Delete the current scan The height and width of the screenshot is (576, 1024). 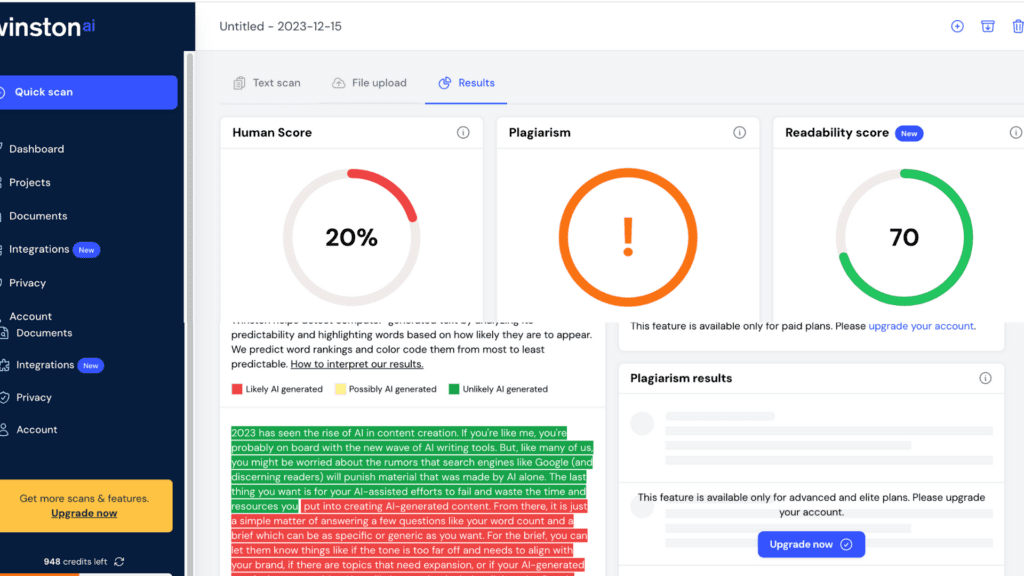click(x=1018, y=26)
